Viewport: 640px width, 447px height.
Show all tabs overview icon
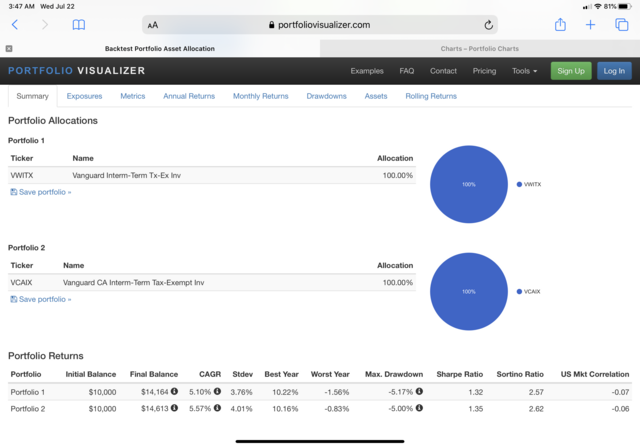622,25
